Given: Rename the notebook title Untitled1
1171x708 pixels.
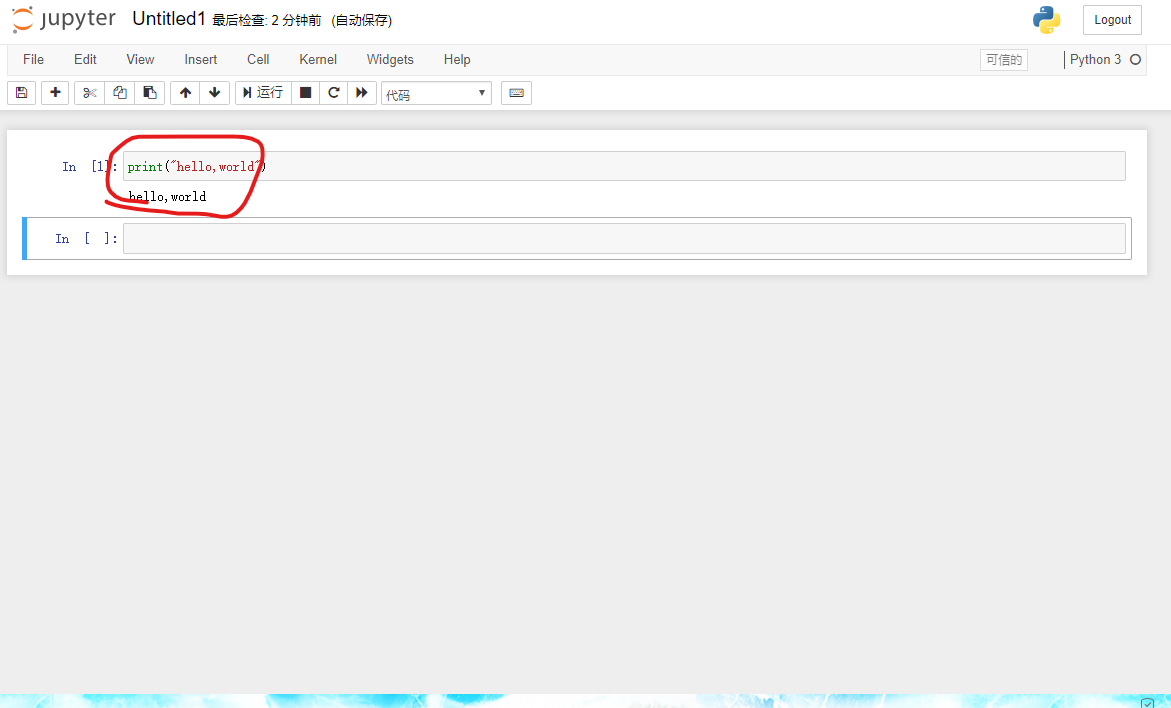Looking at the screenshot, I should click(x=169, y=19).
